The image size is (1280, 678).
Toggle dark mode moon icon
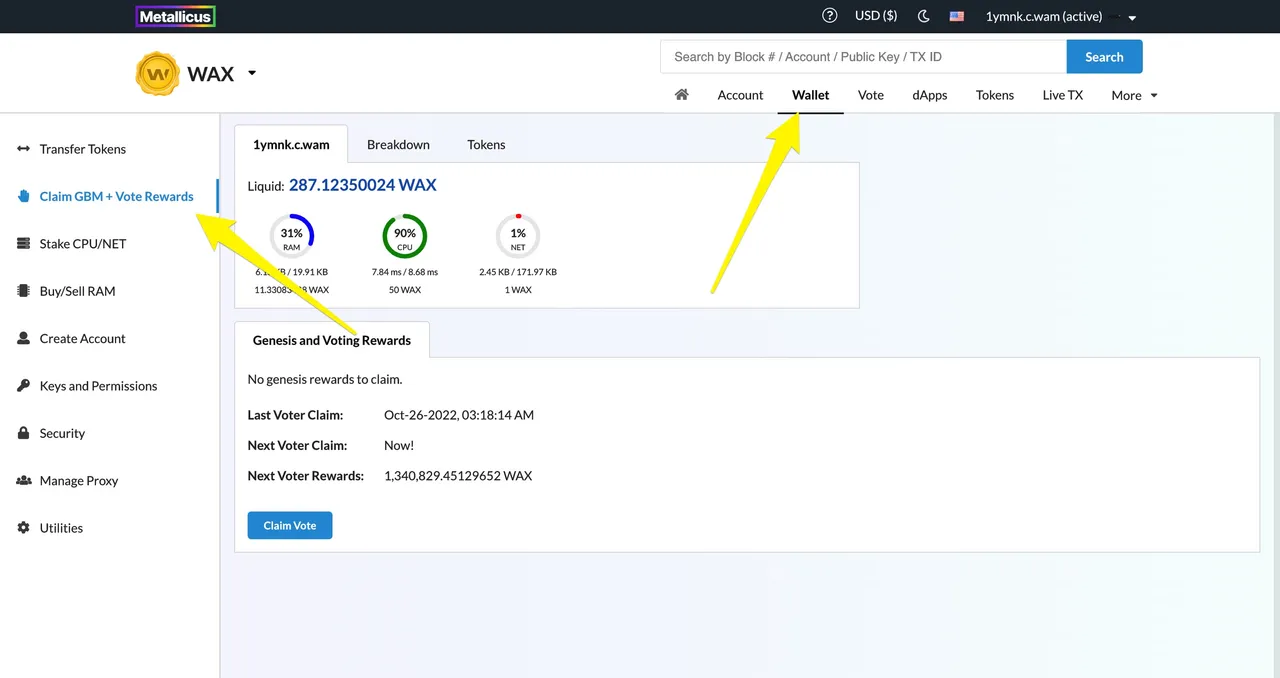(x=924, y=16)
